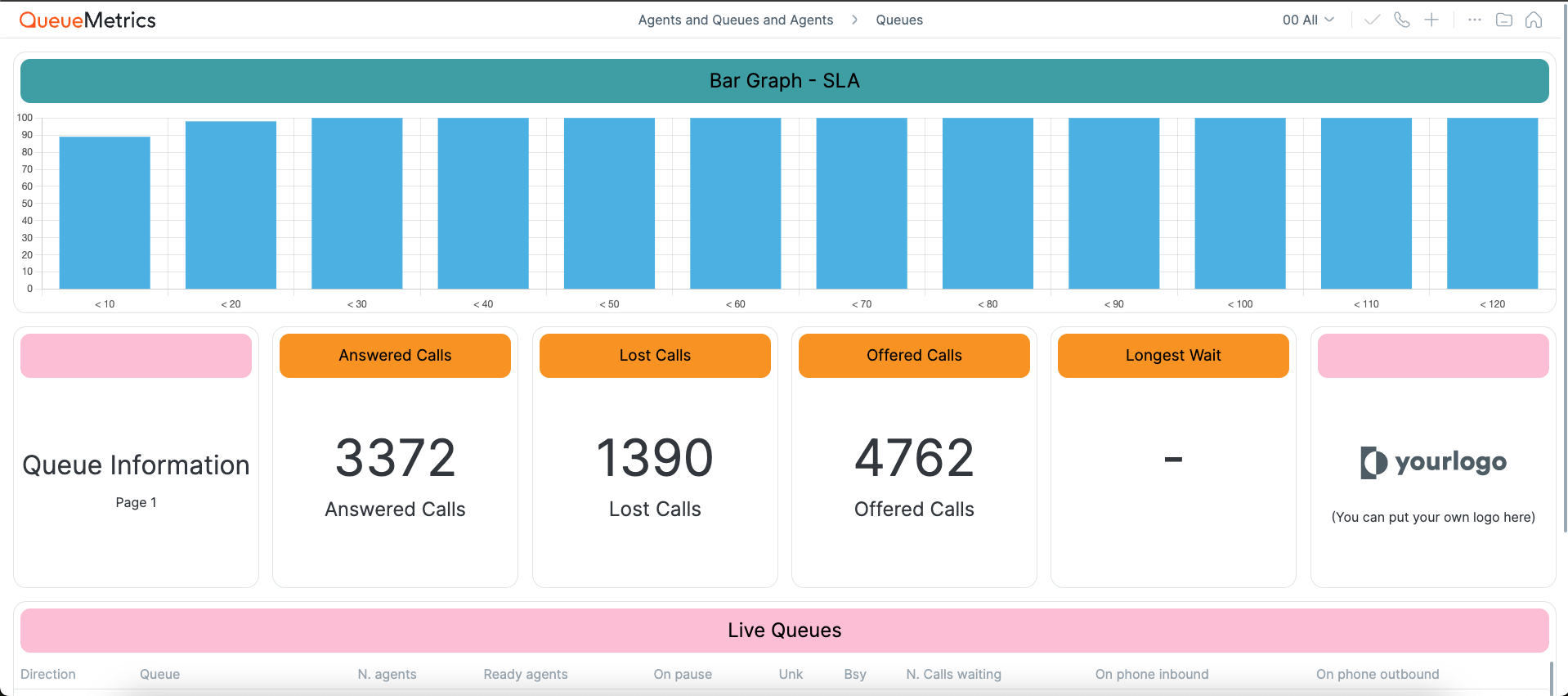Click the page vertical scrollbar

click(x=1565, y=270)
